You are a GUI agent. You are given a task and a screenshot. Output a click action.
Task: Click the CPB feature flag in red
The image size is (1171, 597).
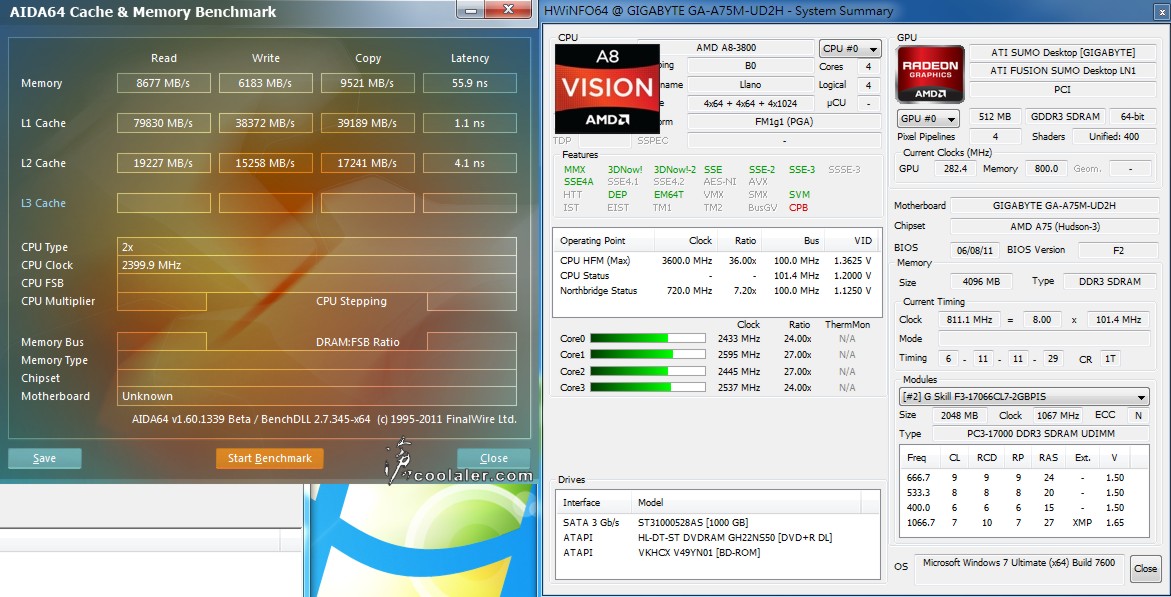pyautogui.click(x=798, y=208)
